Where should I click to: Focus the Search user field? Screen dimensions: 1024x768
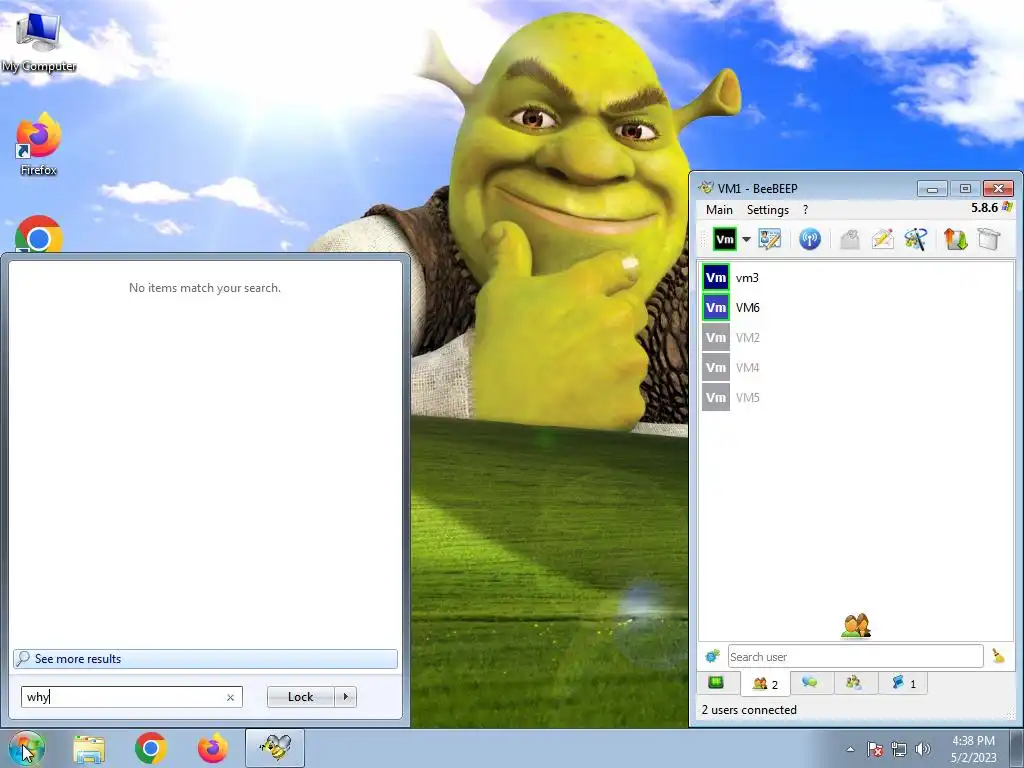point(856,656)
